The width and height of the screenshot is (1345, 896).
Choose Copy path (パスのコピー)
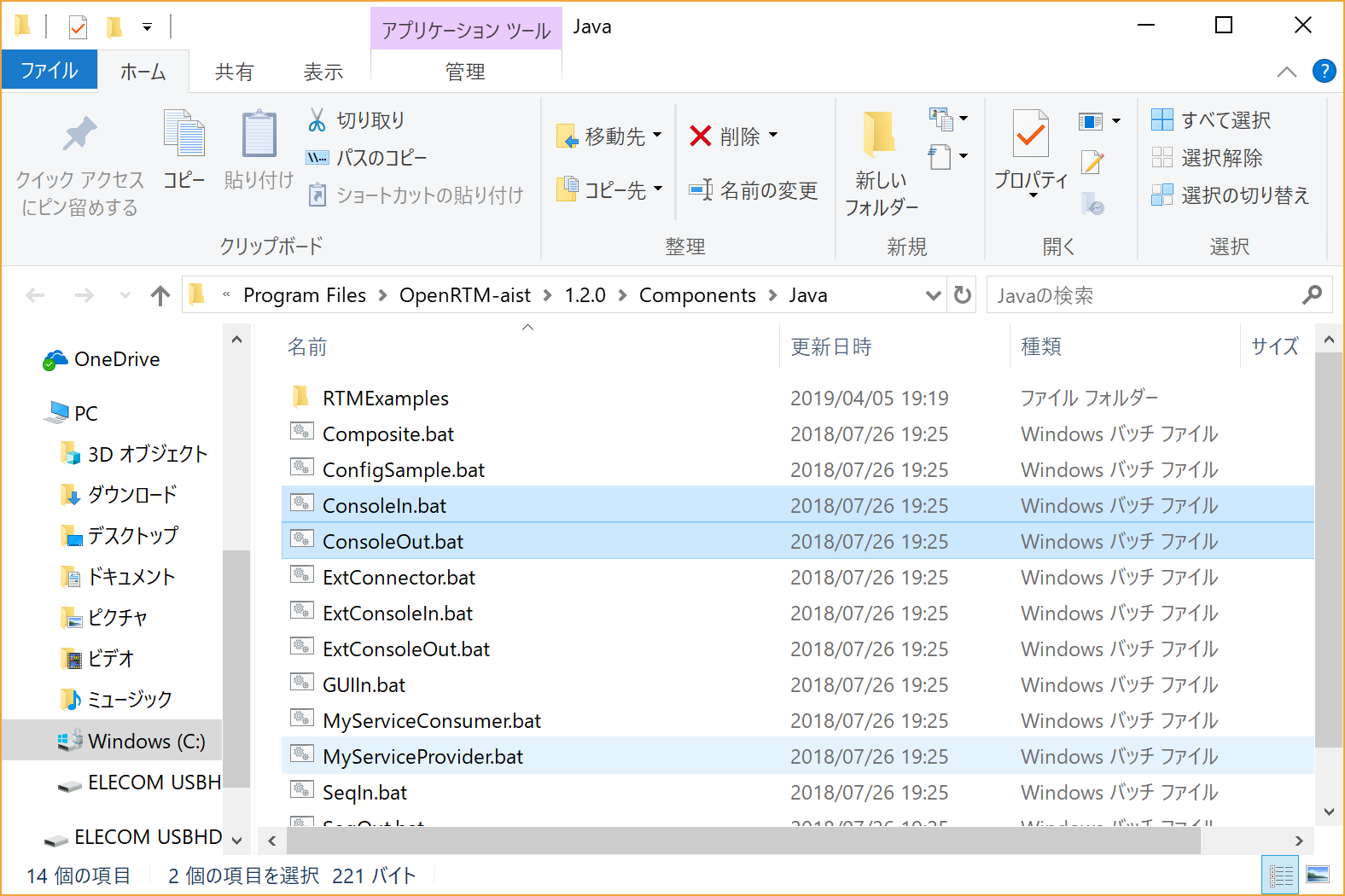(366, 158)
